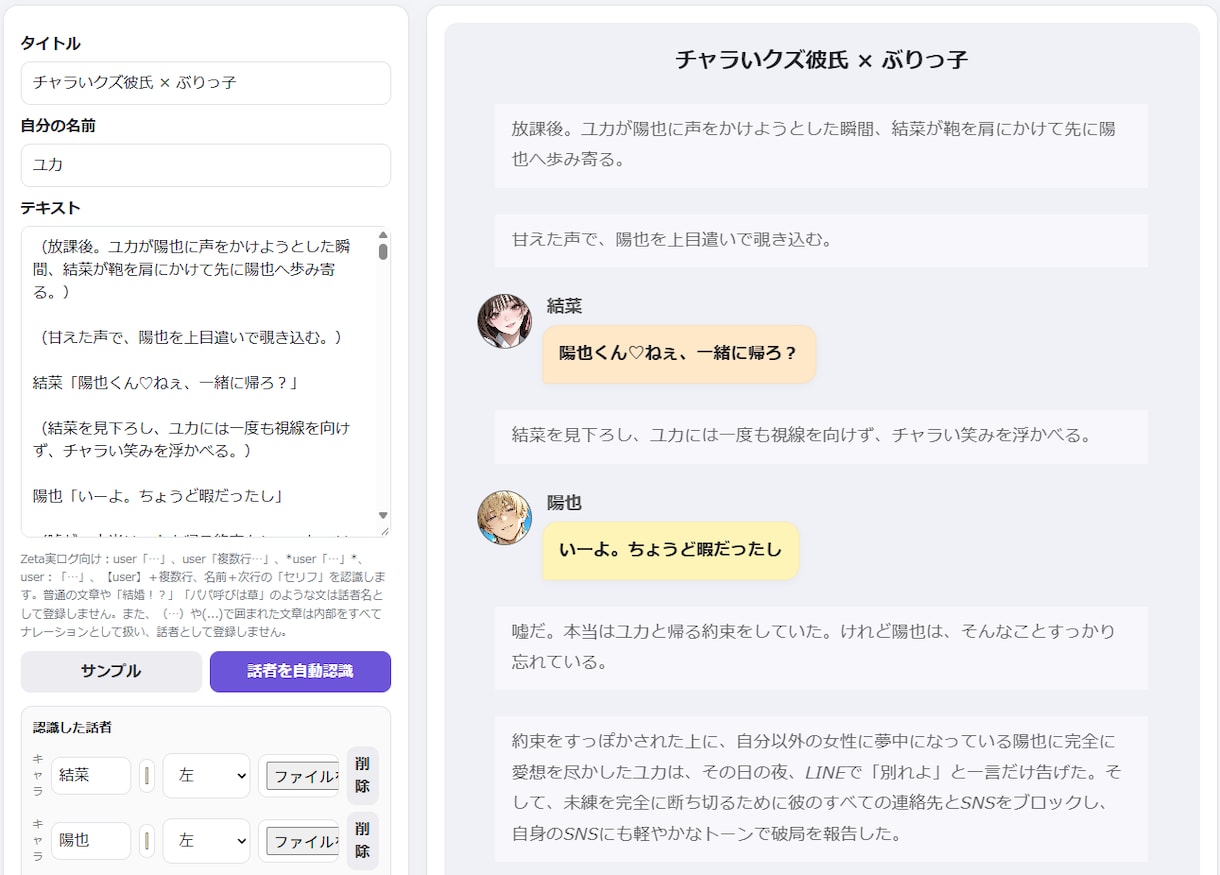Image resolution: width=1220 pixels, height=875 pixels.
Task: Click the textarea scrollbar down arrow
Action: [382, 516]
